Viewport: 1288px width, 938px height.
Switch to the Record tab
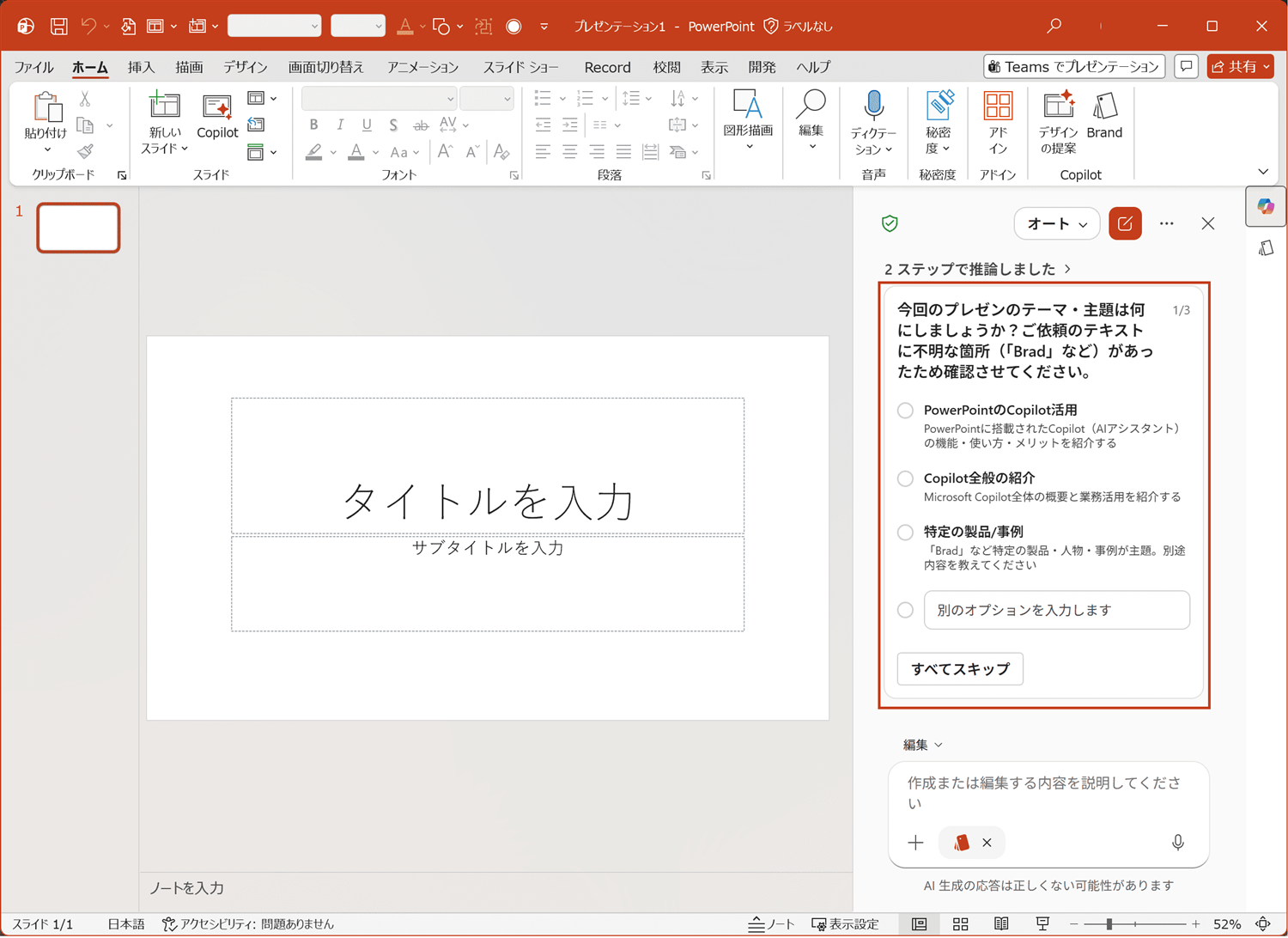(607, 67)
